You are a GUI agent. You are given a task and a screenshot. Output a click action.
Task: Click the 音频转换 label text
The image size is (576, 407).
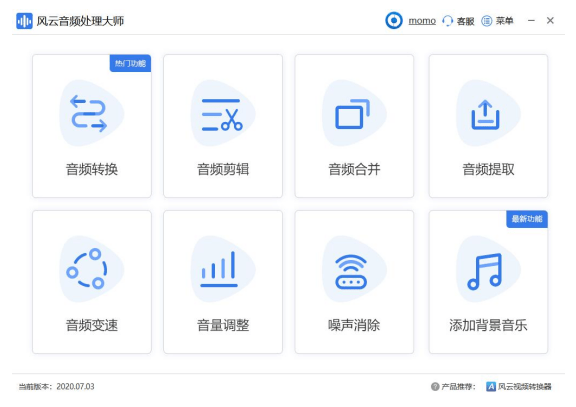point(92,169)
